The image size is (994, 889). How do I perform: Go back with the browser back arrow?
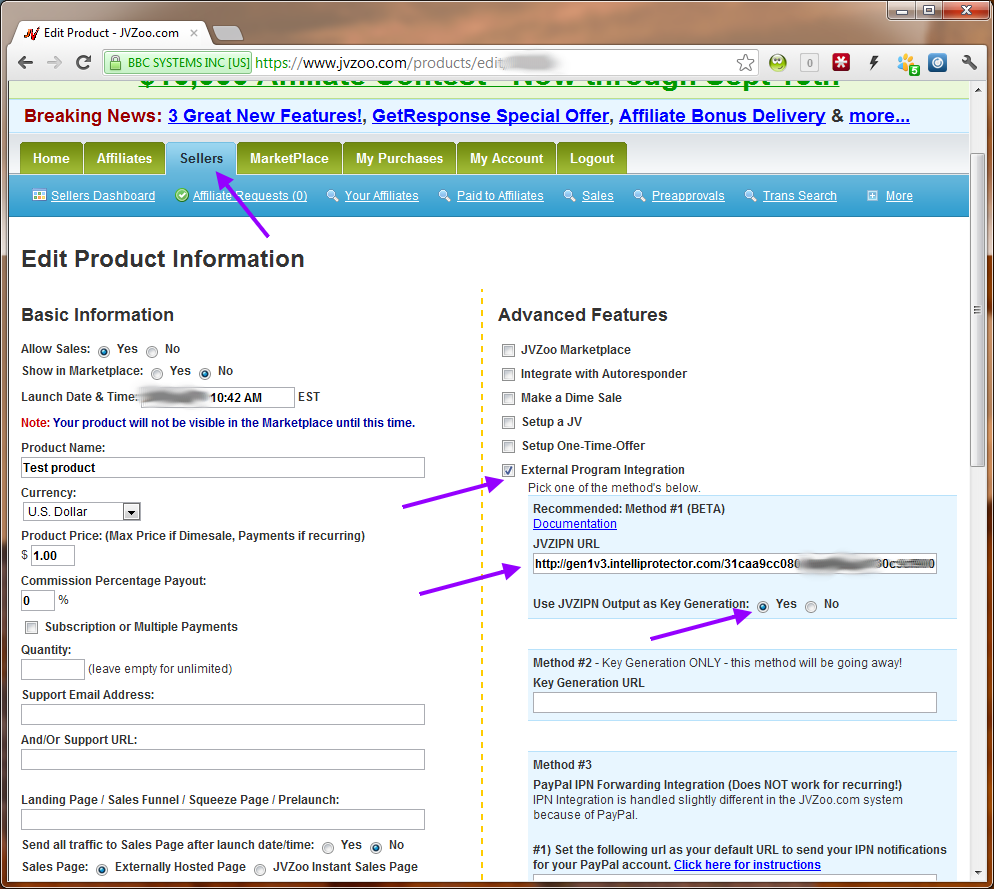tap(25, 63)
